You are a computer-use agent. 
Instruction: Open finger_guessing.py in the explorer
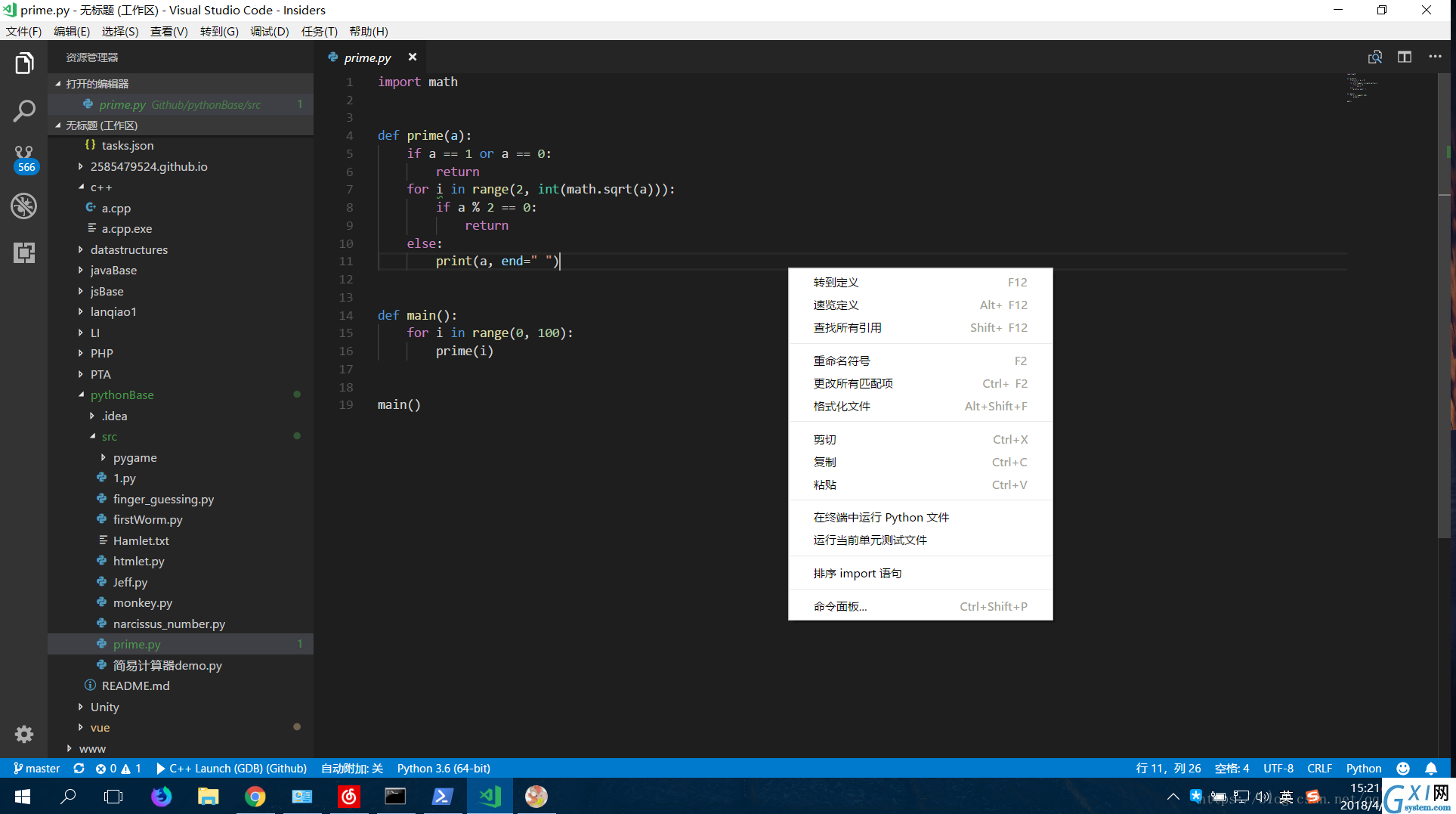click(x=181, y=499)
